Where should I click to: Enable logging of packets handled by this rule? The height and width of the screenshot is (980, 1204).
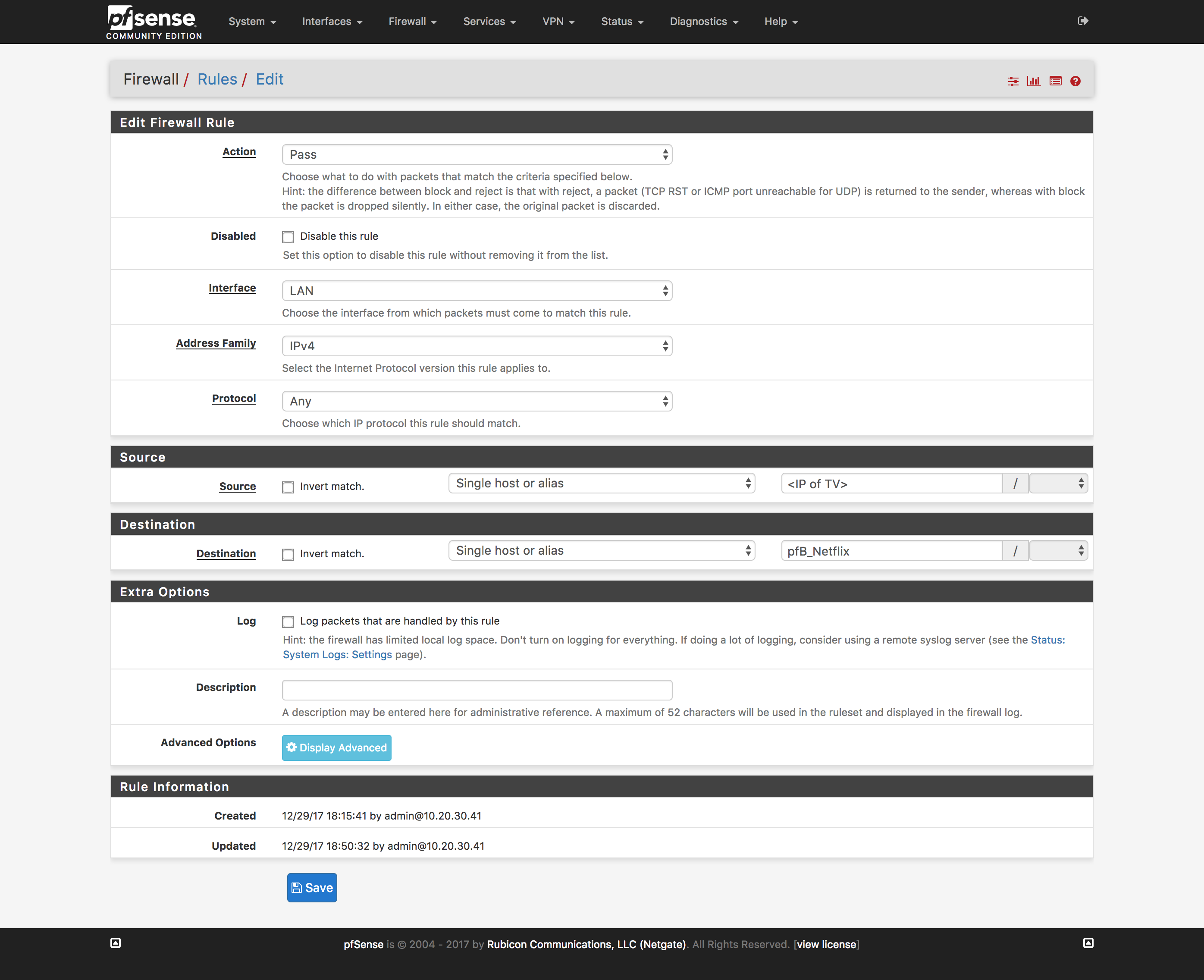[x=288, y=622]
